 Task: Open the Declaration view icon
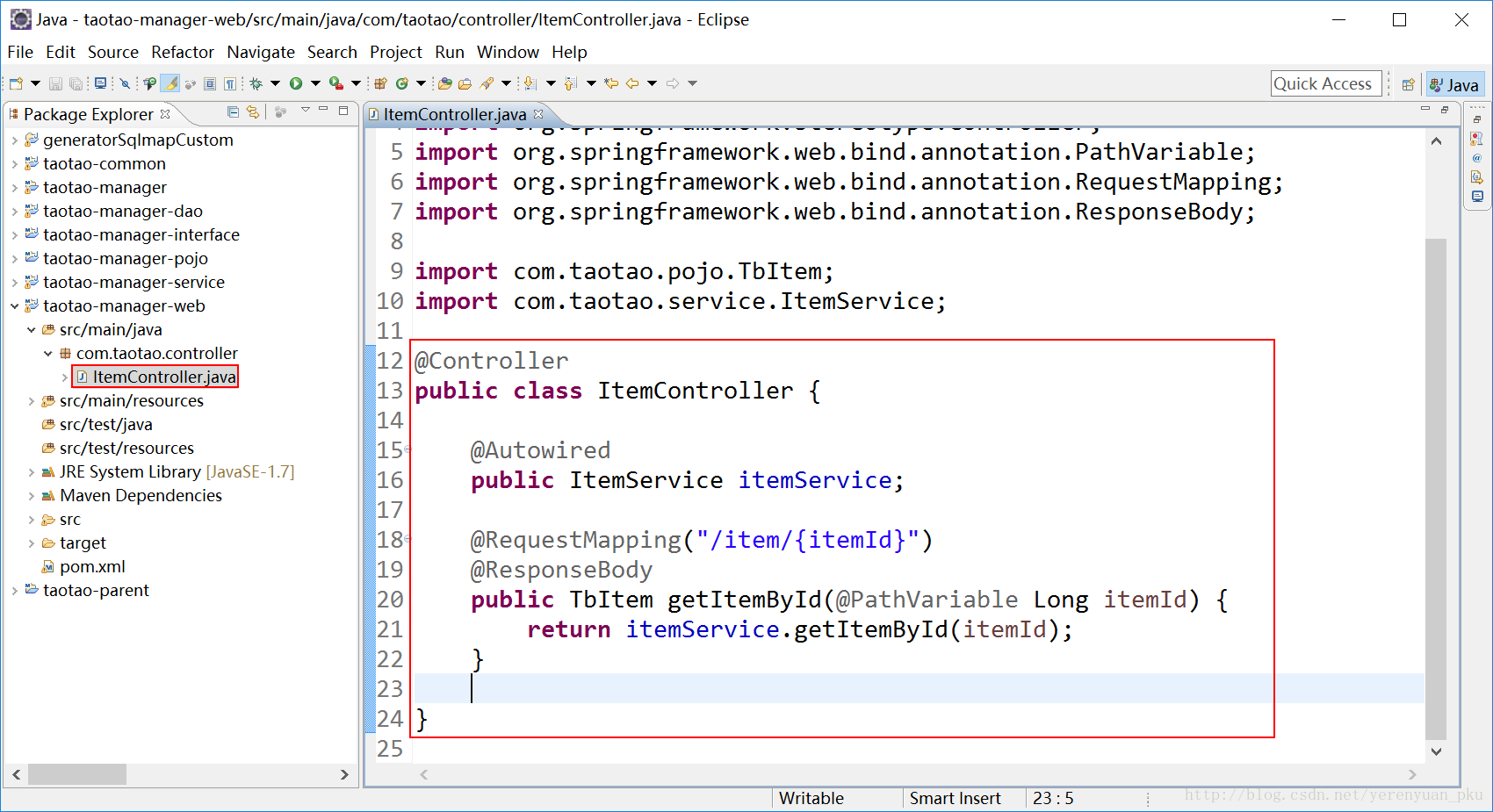coord(1477,177)
